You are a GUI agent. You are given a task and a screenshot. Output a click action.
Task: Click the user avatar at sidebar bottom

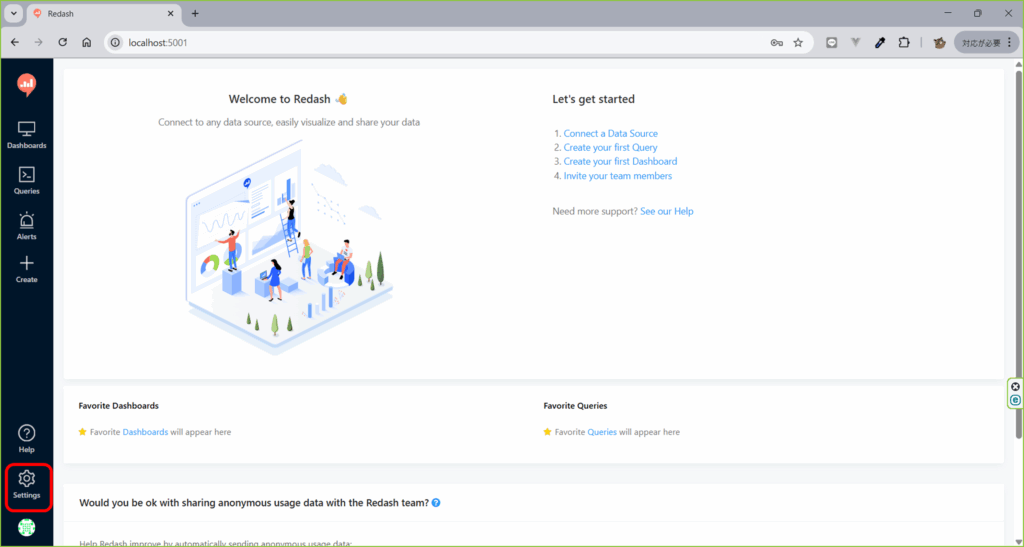coord(27,527)
